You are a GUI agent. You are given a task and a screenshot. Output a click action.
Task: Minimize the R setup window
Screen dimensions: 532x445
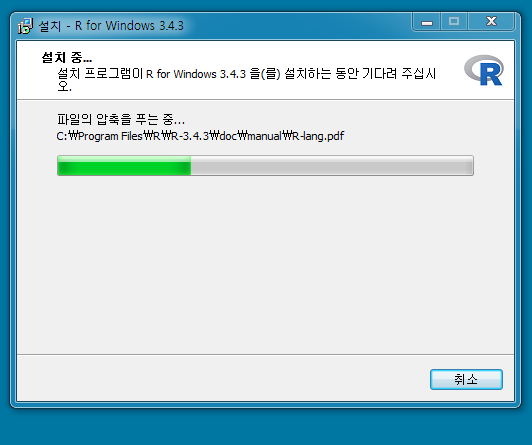[x=427, y=22]
